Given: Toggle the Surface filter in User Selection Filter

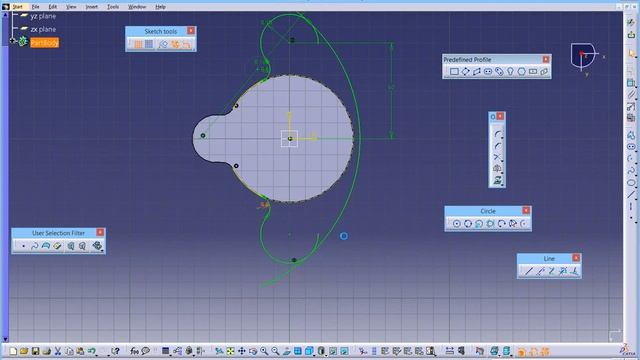Looking at the screenshot, I should (x=46, y=246).
